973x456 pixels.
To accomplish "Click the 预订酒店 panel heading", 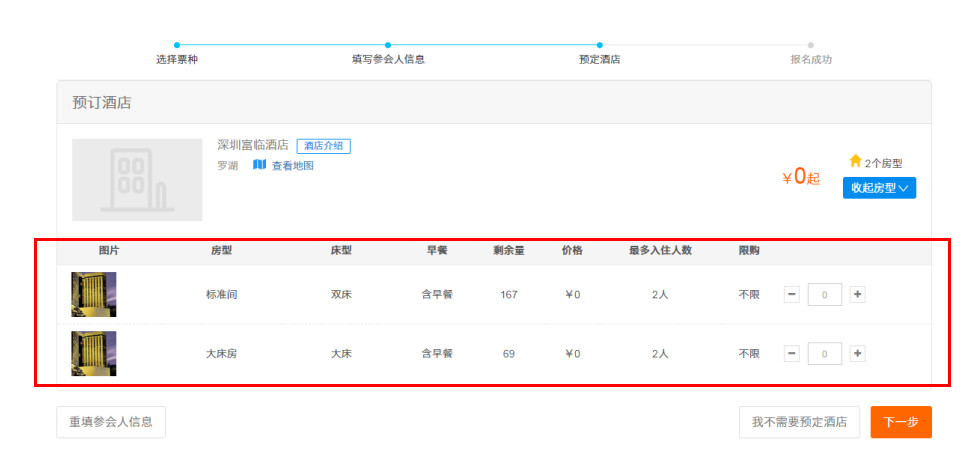I will [x=102, y=102].
